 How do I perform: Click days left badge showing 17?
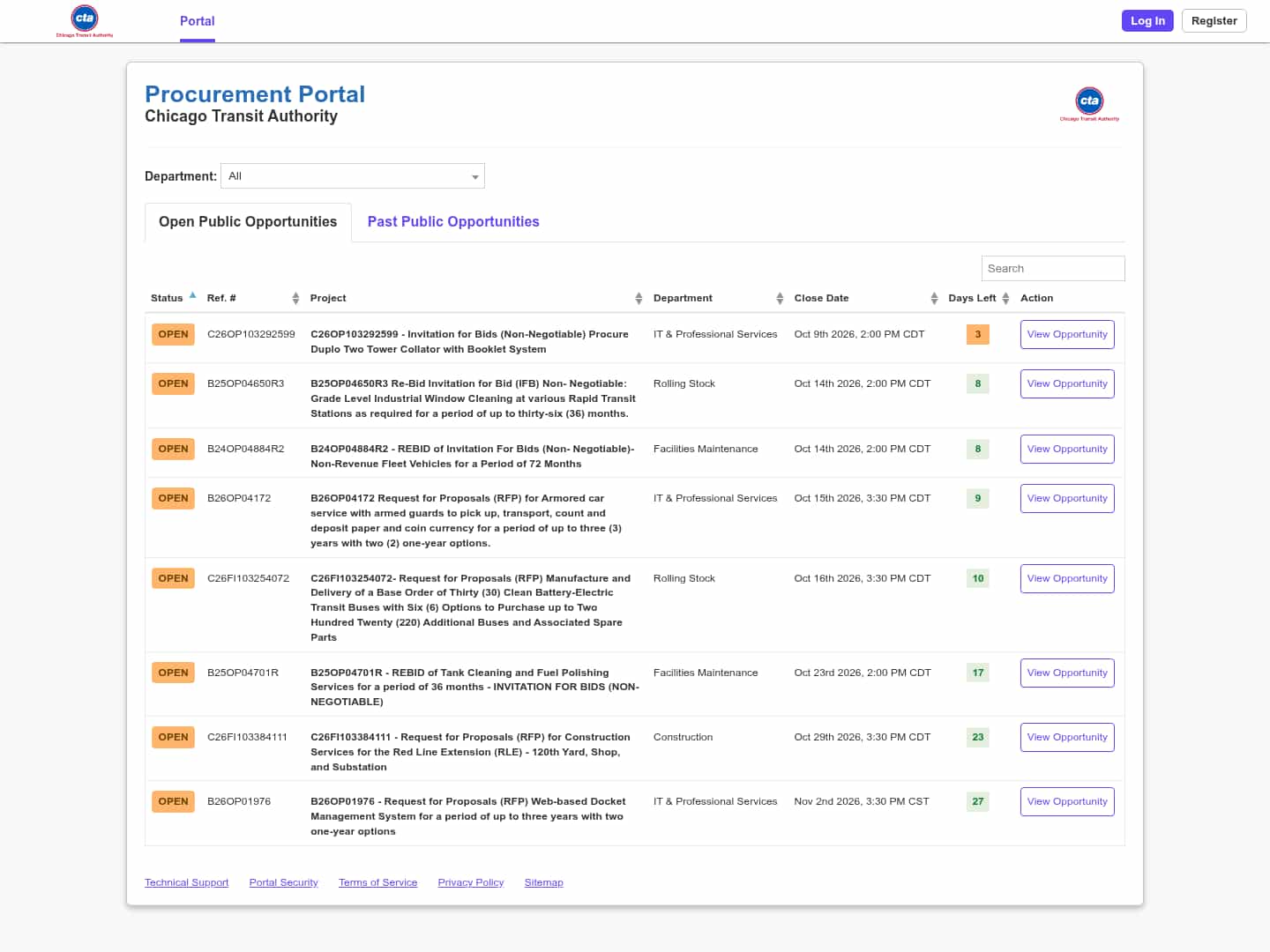tap(977, 673)
